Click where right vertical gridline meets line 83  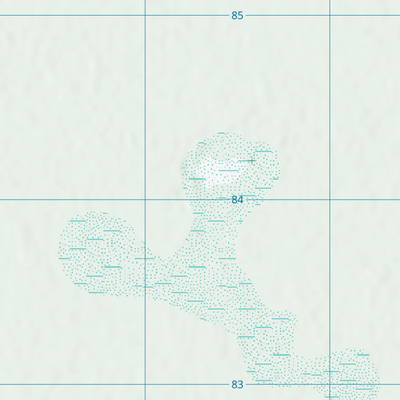(330, 384)
